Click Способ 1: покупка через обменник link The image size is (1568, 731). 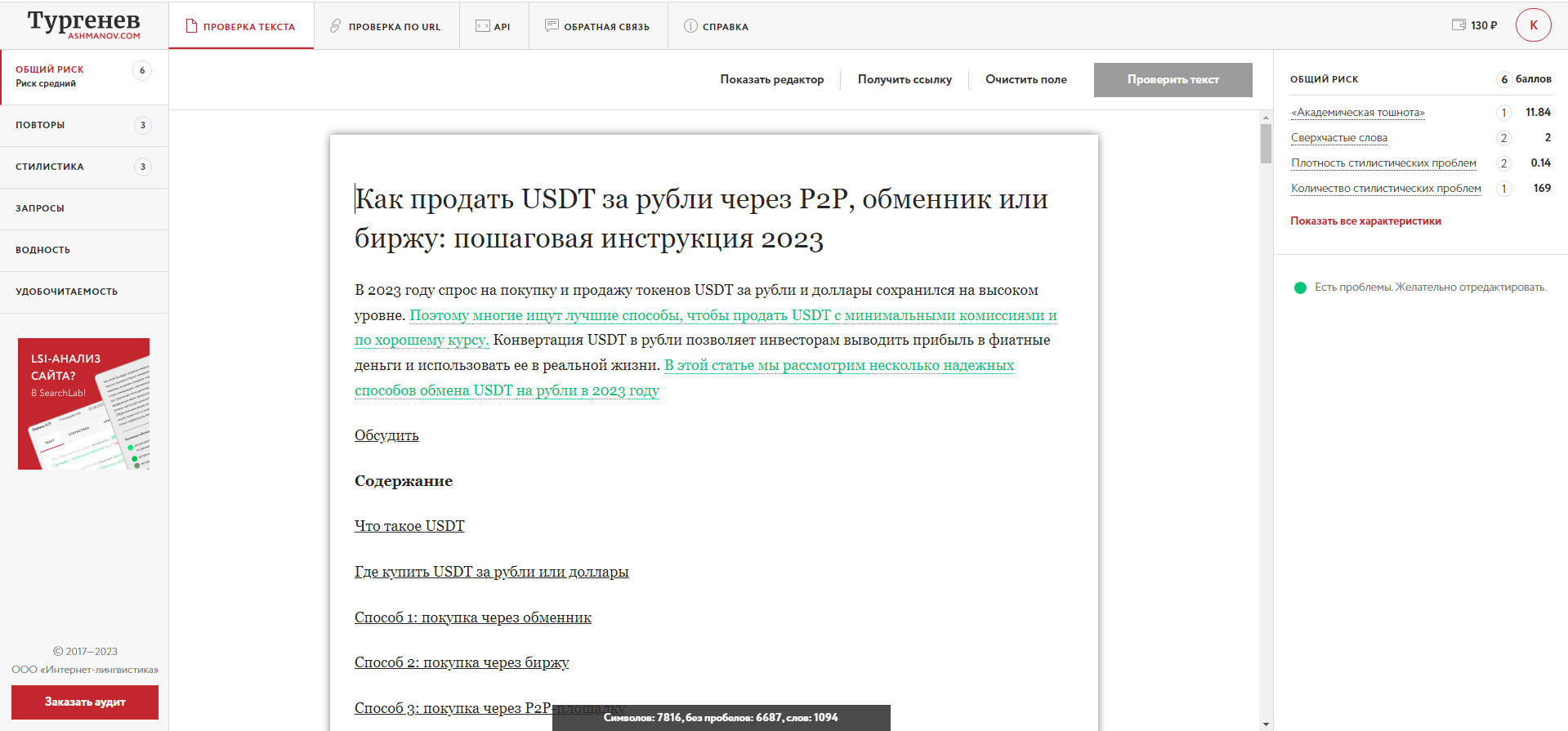473,617
